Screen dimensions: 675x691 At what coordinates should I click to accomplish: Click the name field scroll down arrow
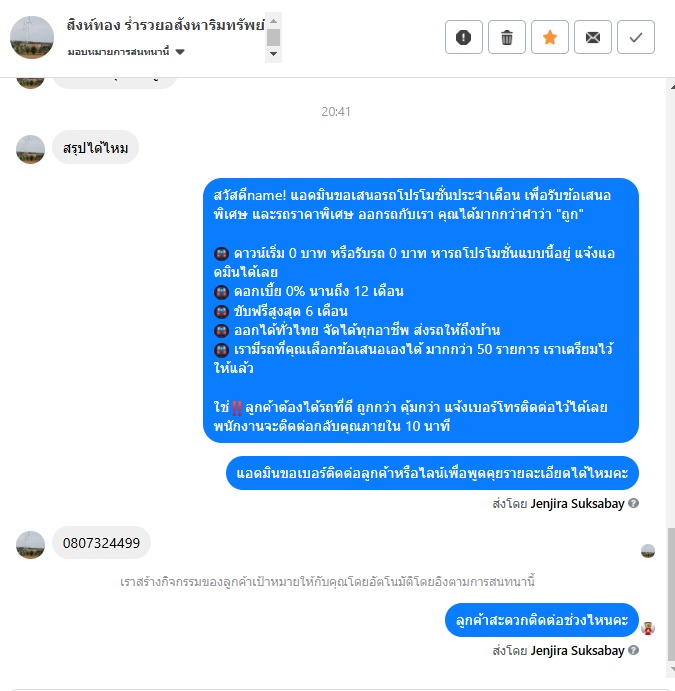tap(273, 54)
